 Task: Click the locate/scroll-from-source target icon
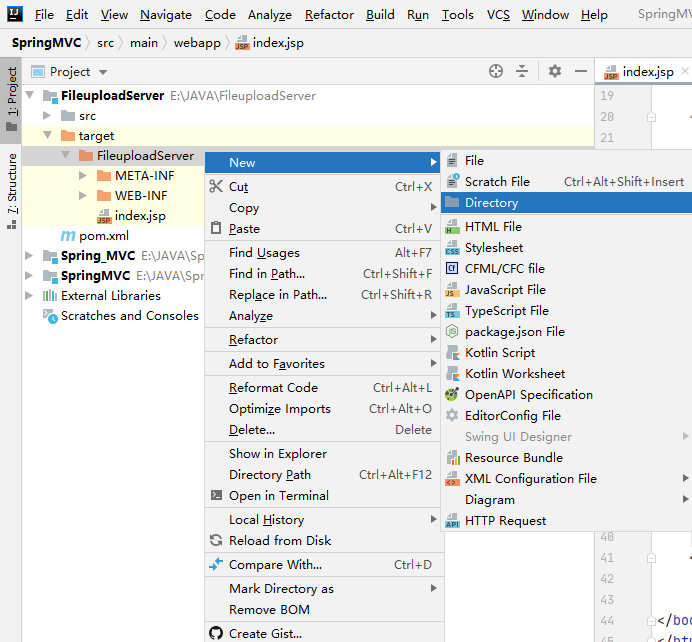tap(496, 71)
